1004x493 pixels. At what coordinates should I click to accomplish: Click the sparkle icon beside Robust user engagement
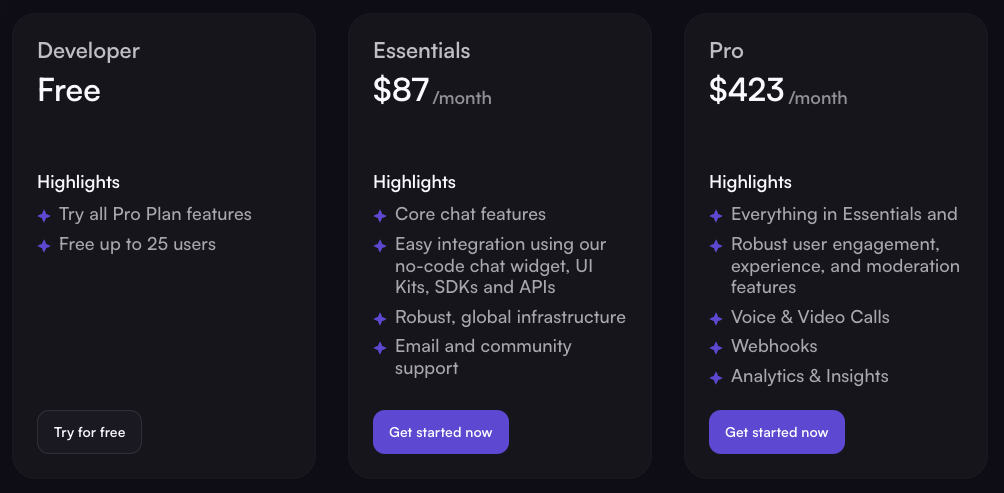click(716, 246)
